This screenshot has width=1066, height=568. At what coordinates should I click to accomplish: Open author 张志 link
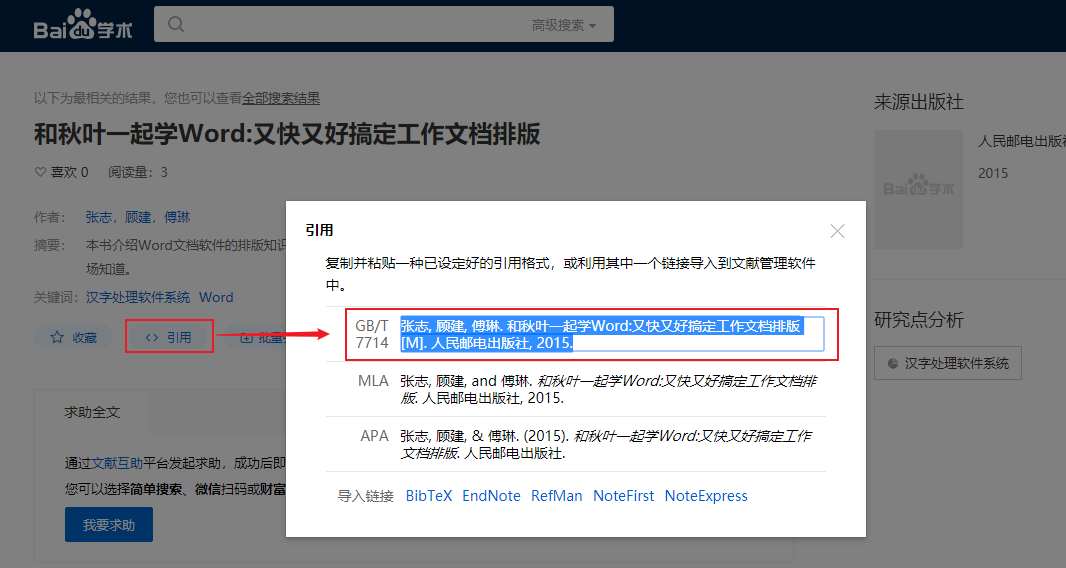99,217
